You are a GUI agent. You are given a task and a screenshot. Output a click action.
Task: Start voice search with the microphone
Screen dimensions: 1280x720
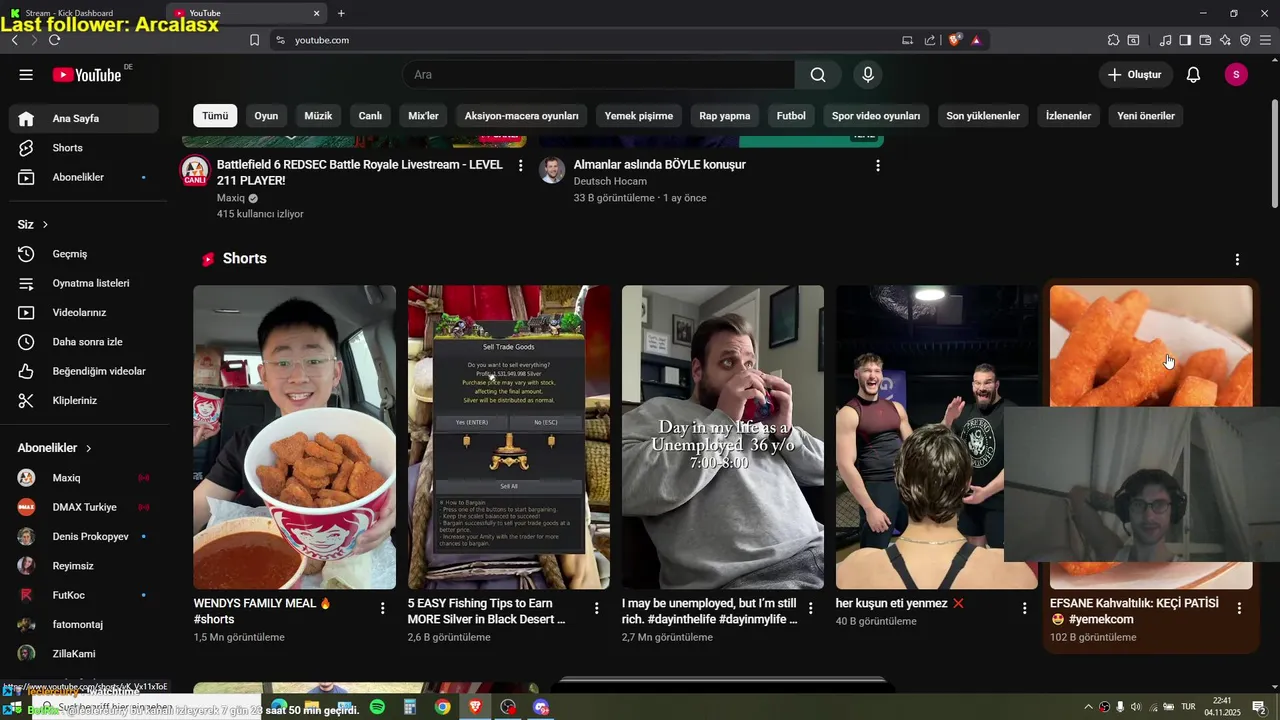[x=868, y=75]
